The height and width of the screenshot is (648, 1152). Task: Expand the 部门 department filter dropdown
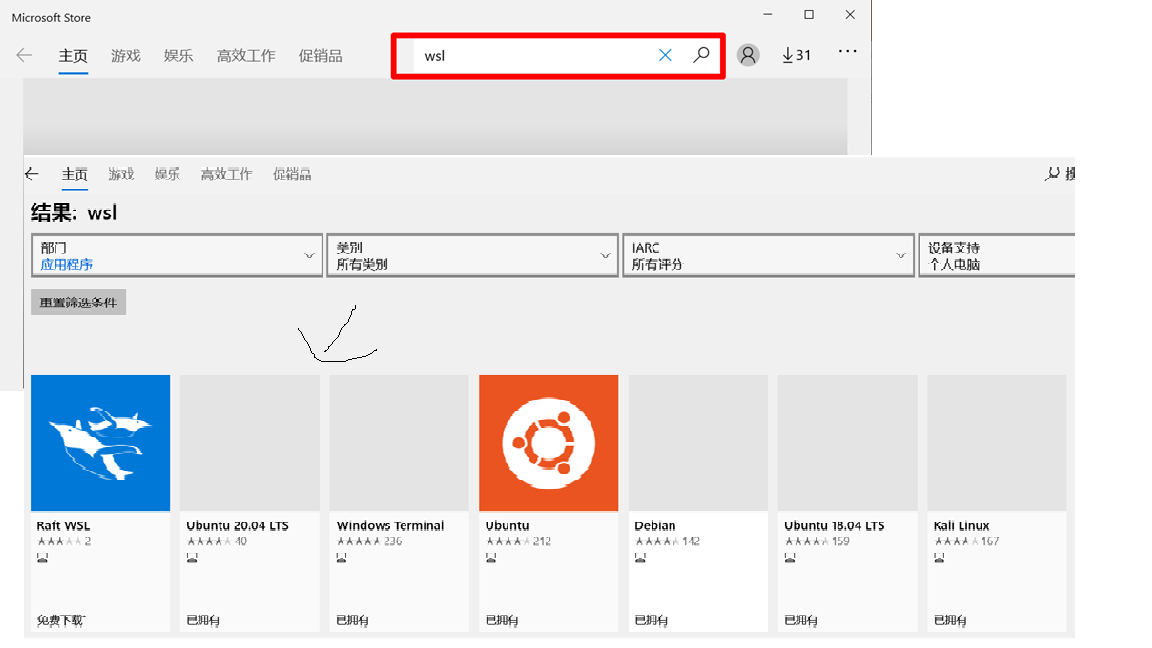177,256
